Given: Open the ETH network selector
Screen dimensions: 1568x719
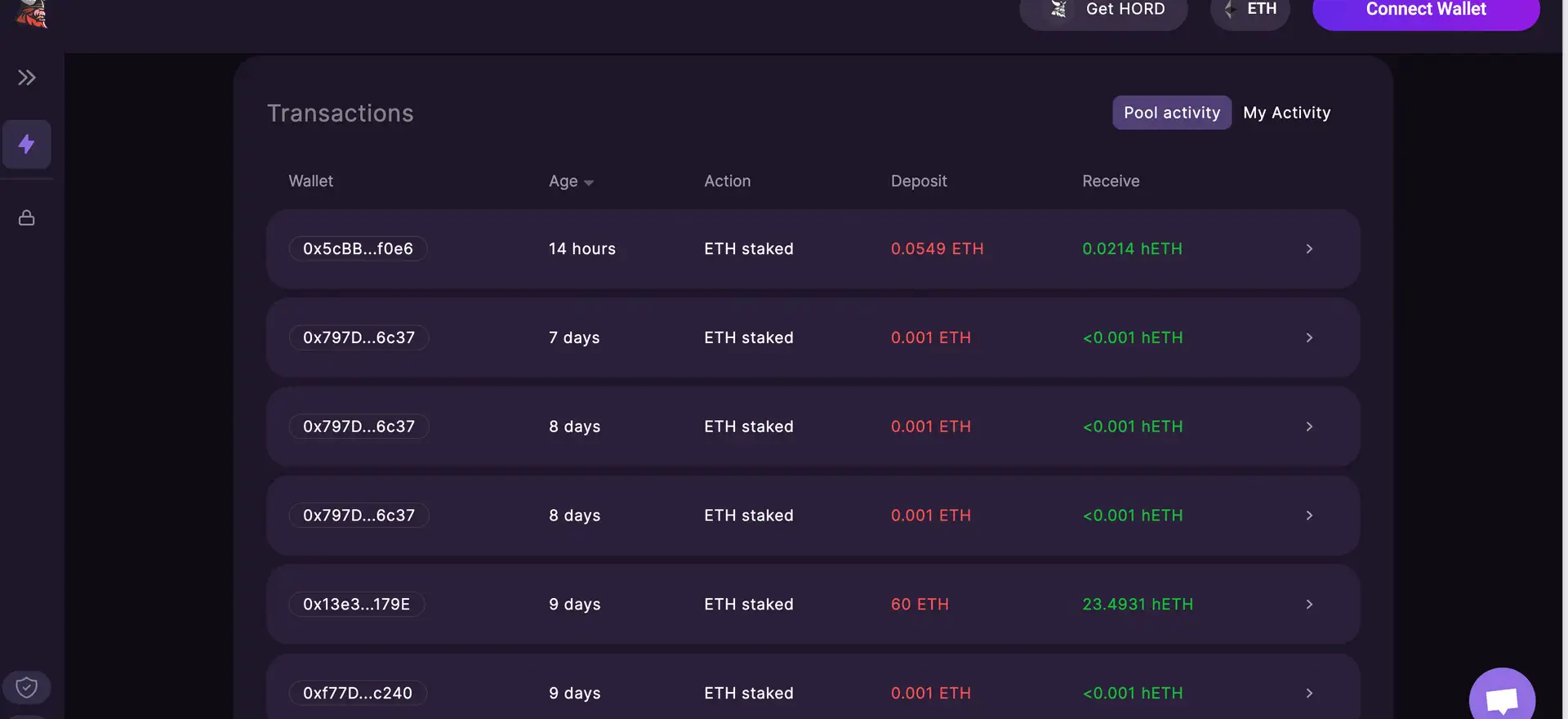Looking at the screenshot, I should (x=1250, y=11).
